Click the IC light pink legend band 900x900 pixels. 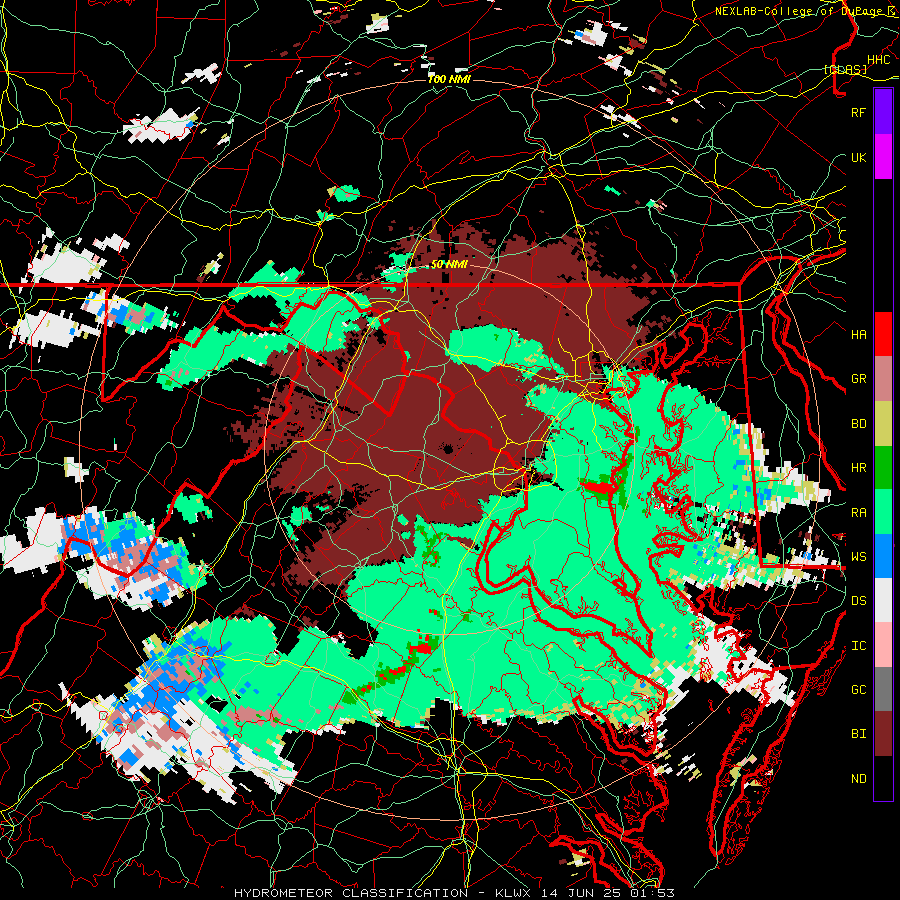(x=883, y=645)
